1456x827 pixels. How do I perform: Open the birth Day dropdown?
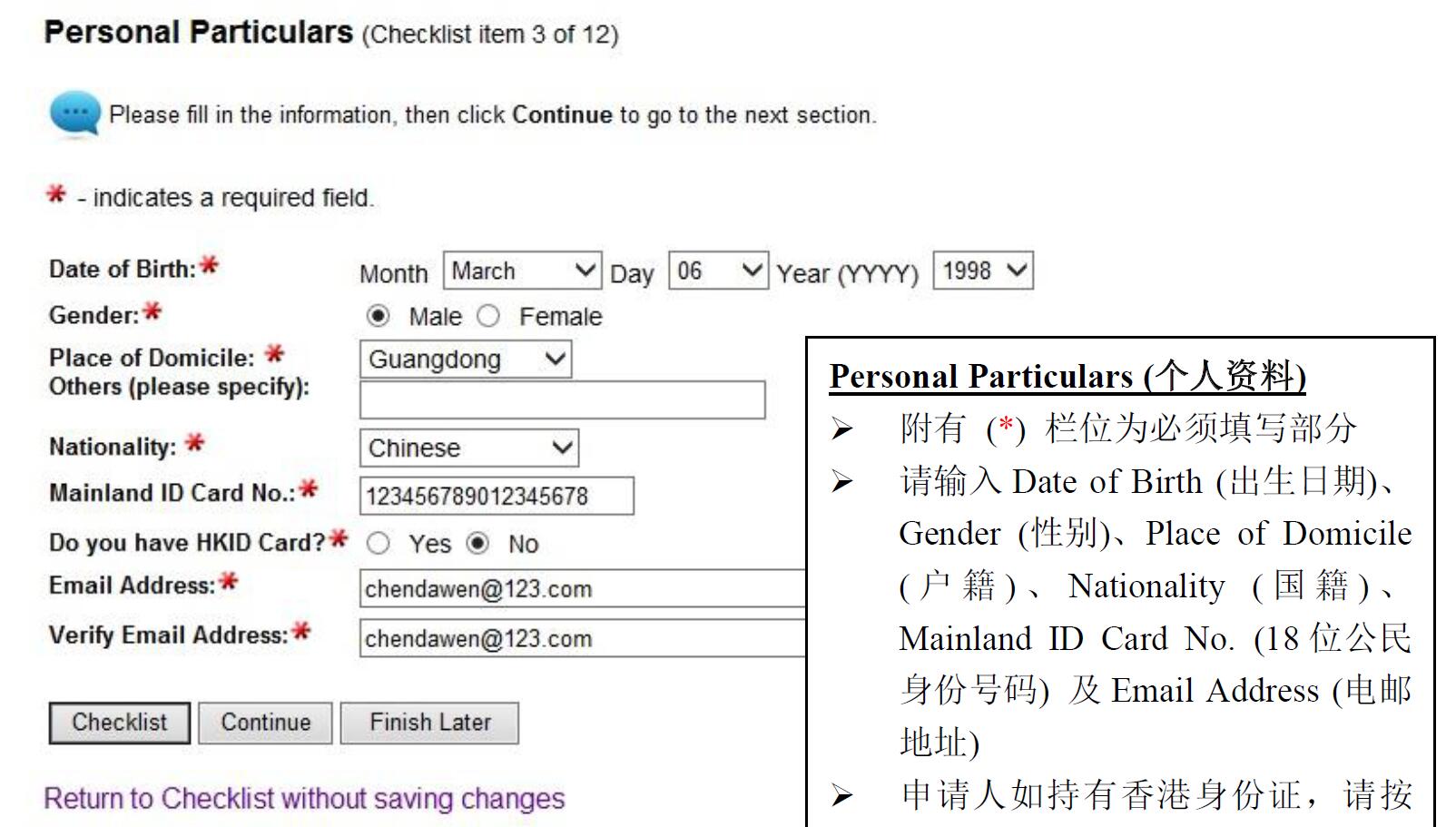click(717, 271)
